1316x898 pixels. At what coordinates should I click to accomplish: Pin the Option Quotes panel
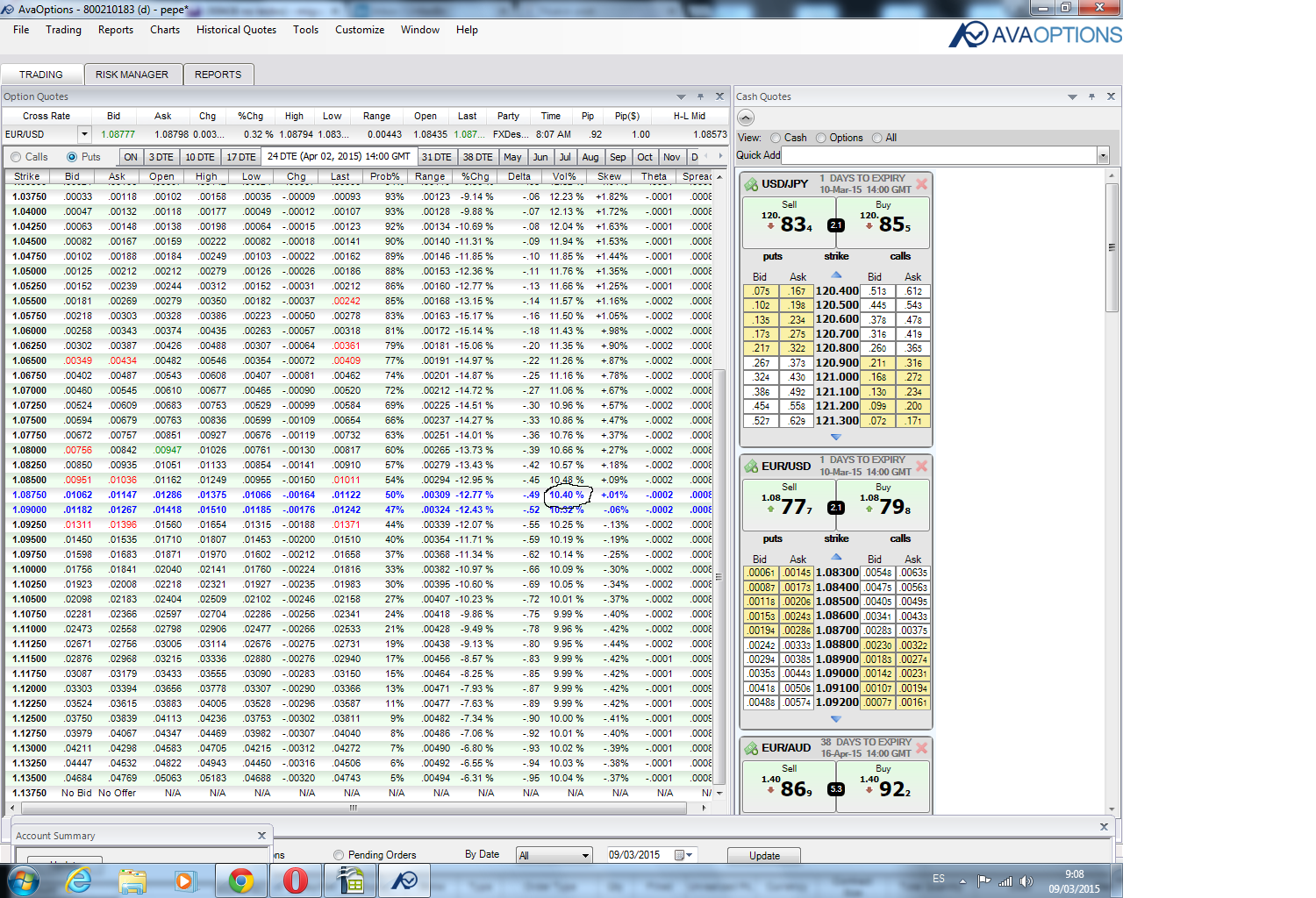700,96
